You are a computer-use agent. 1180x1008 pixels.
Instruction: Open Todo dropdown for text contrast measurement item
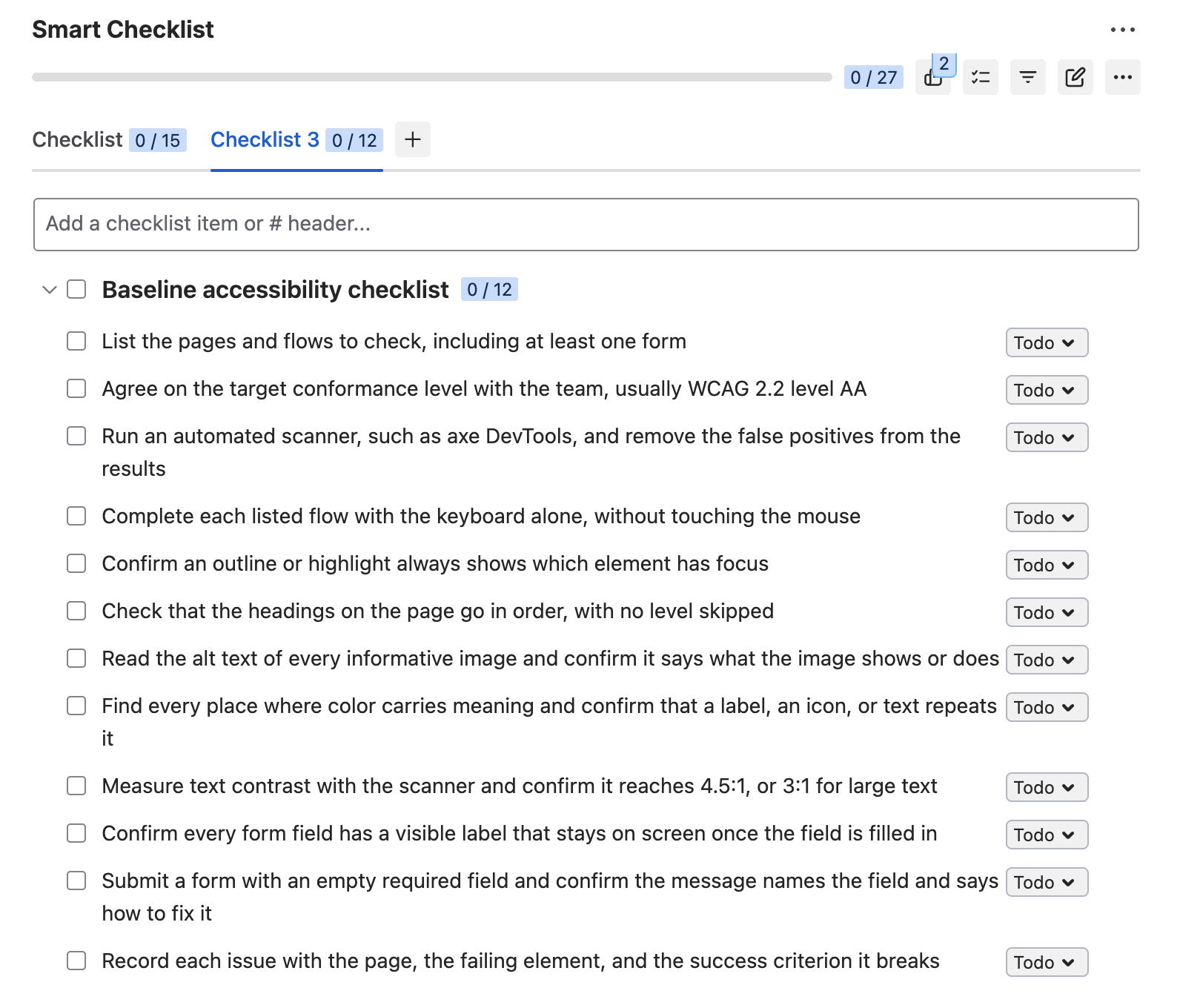pos(1047,787)
